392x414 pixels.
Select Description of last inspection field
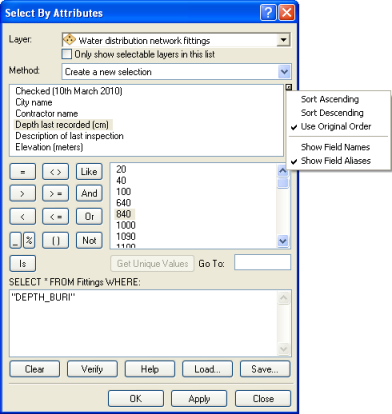(69, 136)
